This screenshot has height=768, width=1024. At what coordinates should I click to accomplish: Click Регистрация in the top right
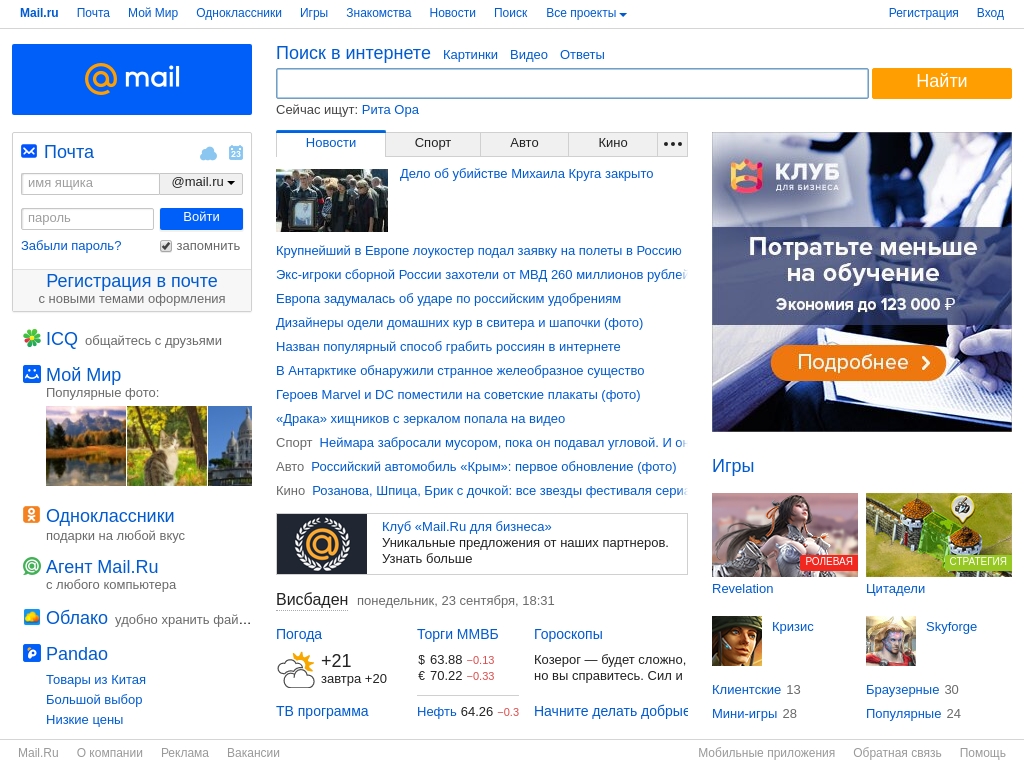click(x=923, y=13)
